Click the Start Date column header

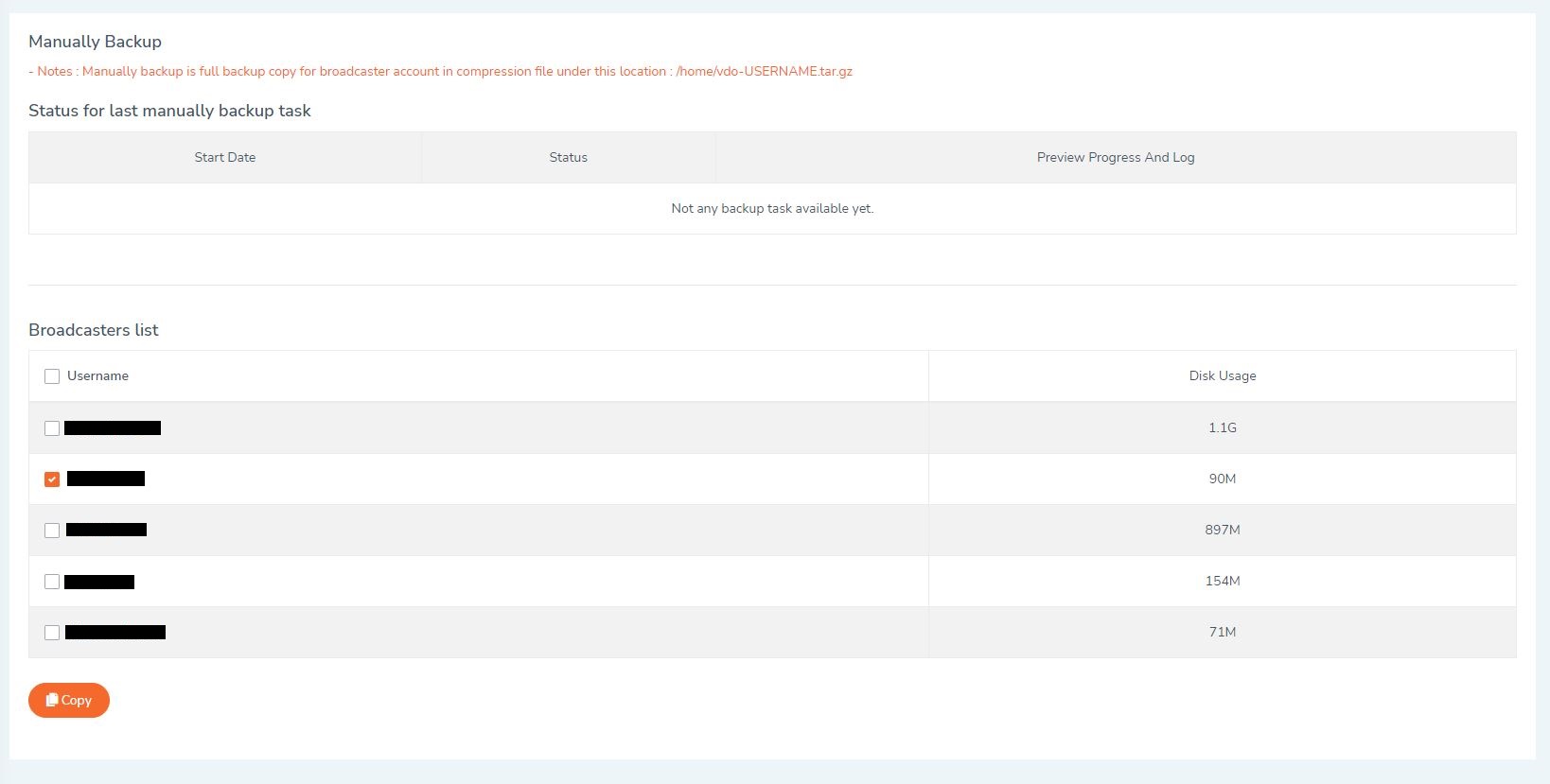pyautogui.click(x=225, y=157)
